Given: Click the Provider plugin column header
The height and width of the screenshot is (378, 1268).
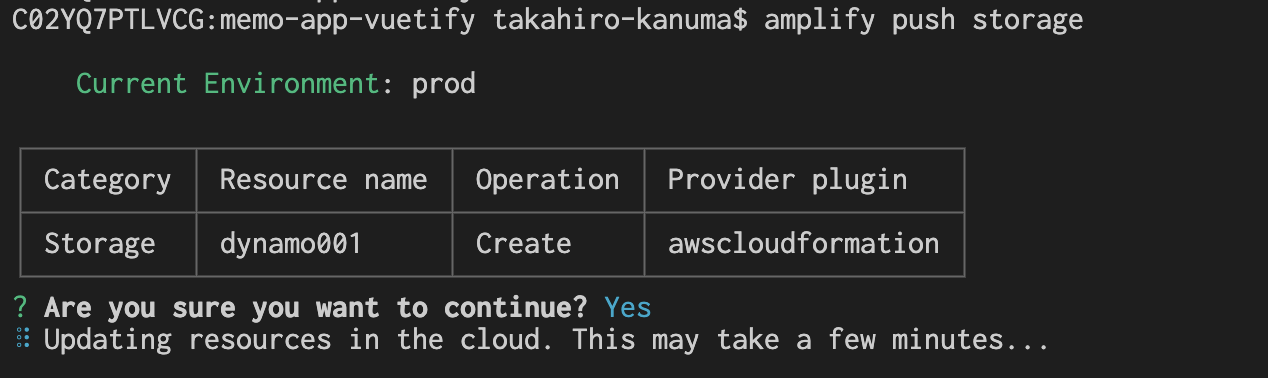Looking at the screenshot, I should (x=804, y=180).
